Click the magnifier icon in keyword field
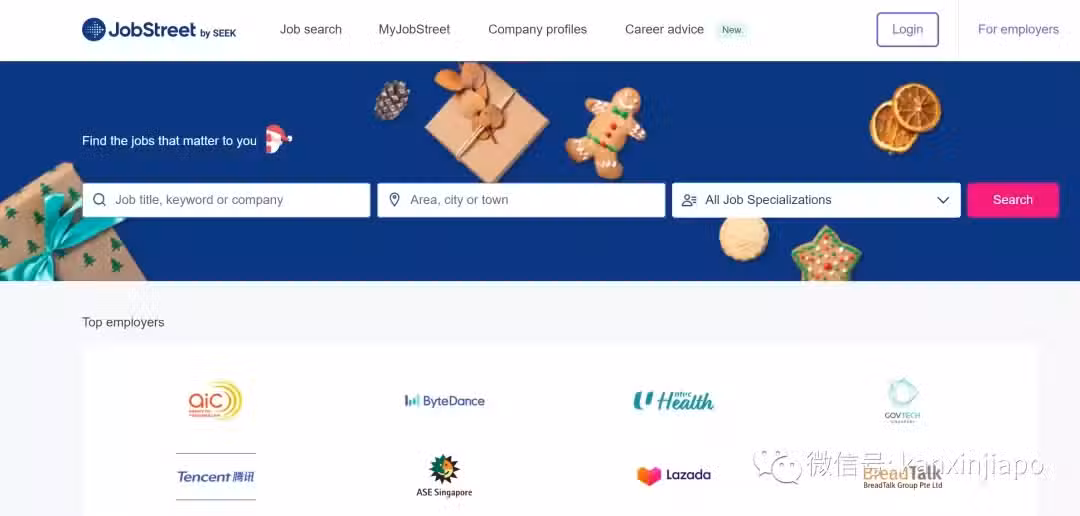This screenshot has height=516, width=1080. pos(99,200)
